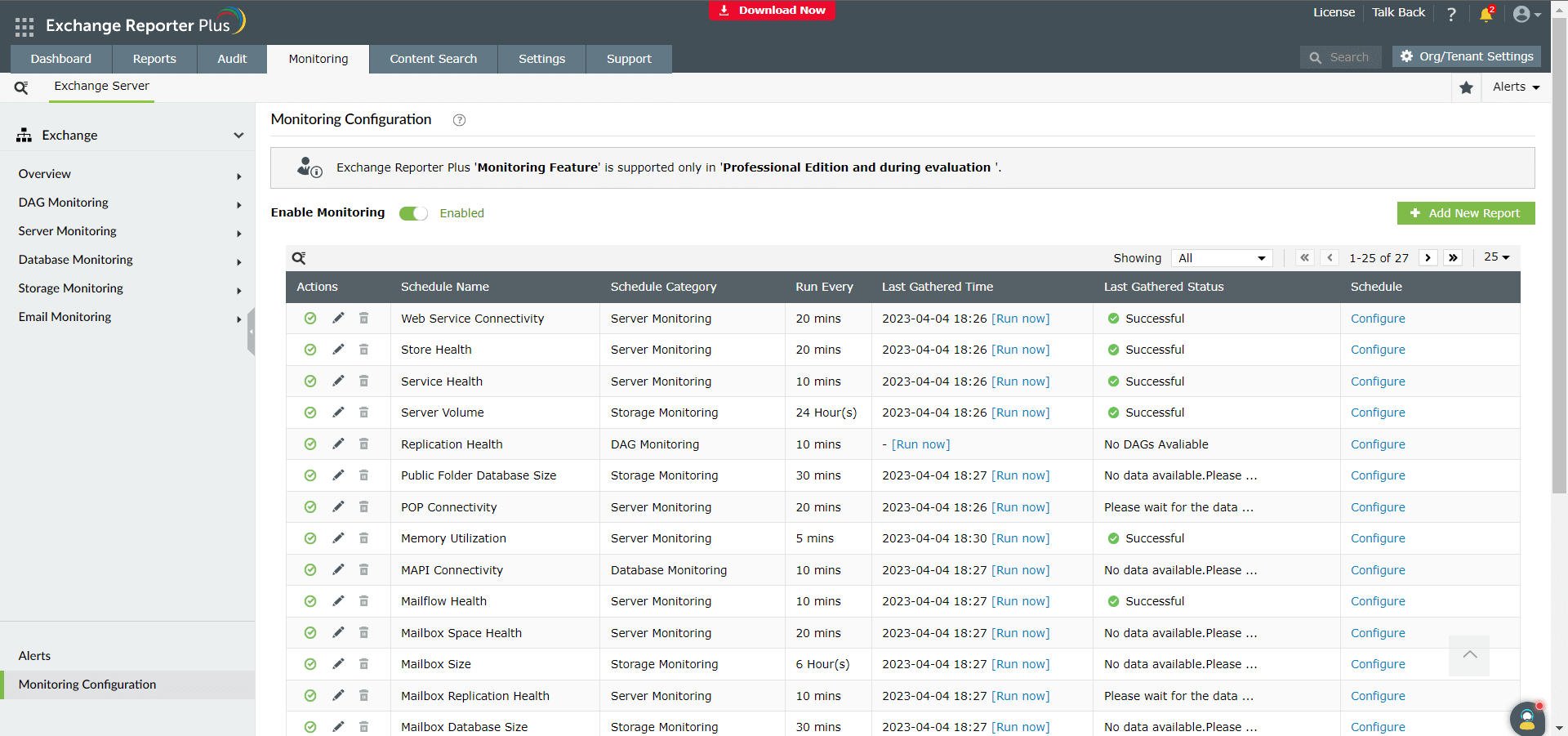Open the page size dropdown showing 25
Image resolution: width=1568 pixels, height=736 pixels.
1496,256
